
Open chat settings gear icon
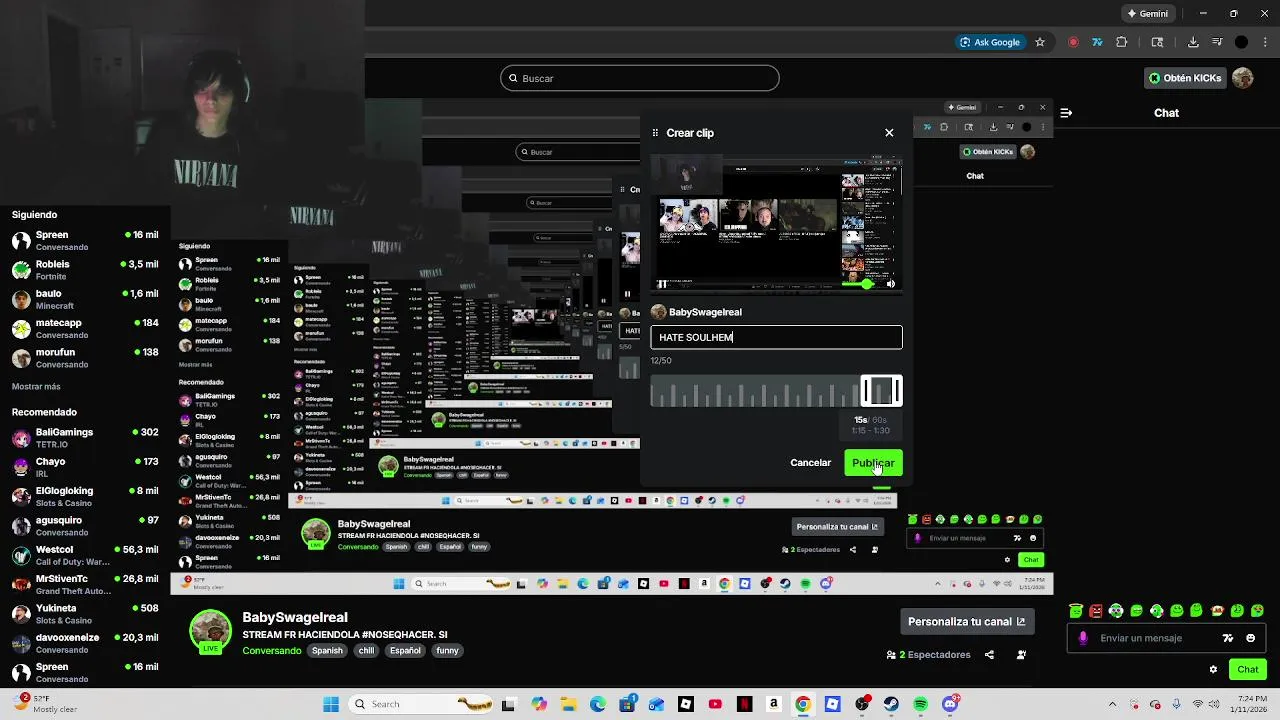click(x=1213, y=670)
